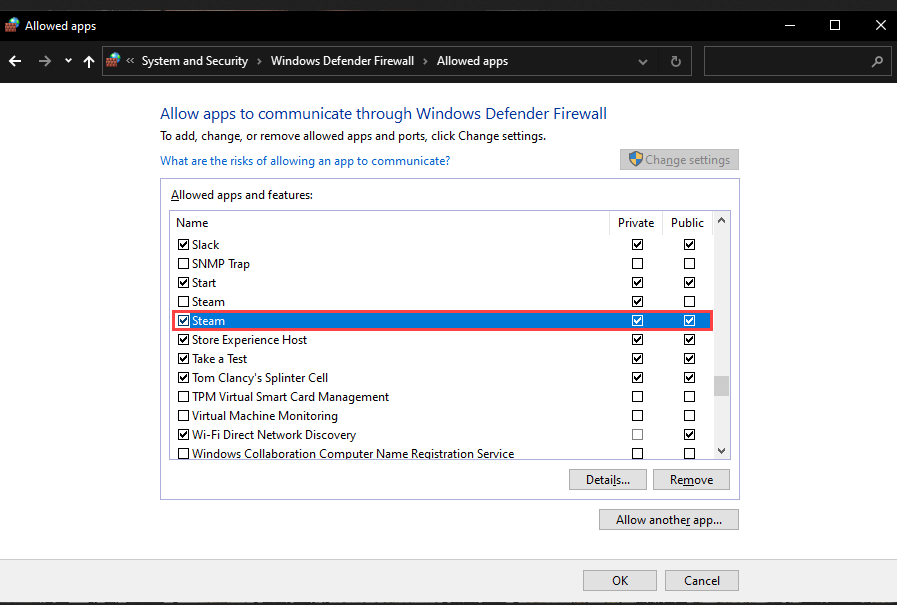The image size is (897, 605).
Task: Click the Allowed apps title bar icon
Action: click(x=12, y=26)
